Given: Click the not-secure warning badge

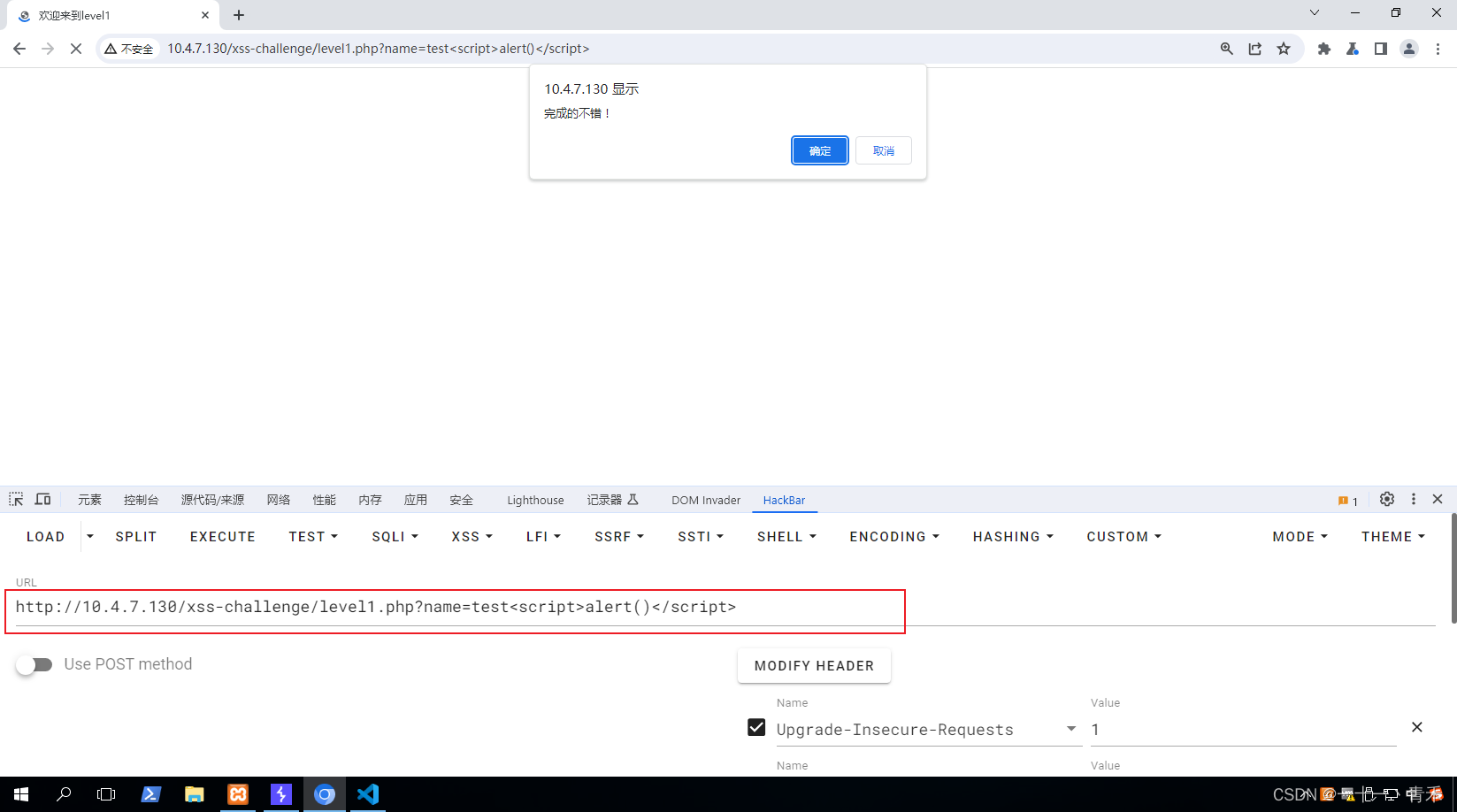Looking at the screenshot, I should 129,49.
